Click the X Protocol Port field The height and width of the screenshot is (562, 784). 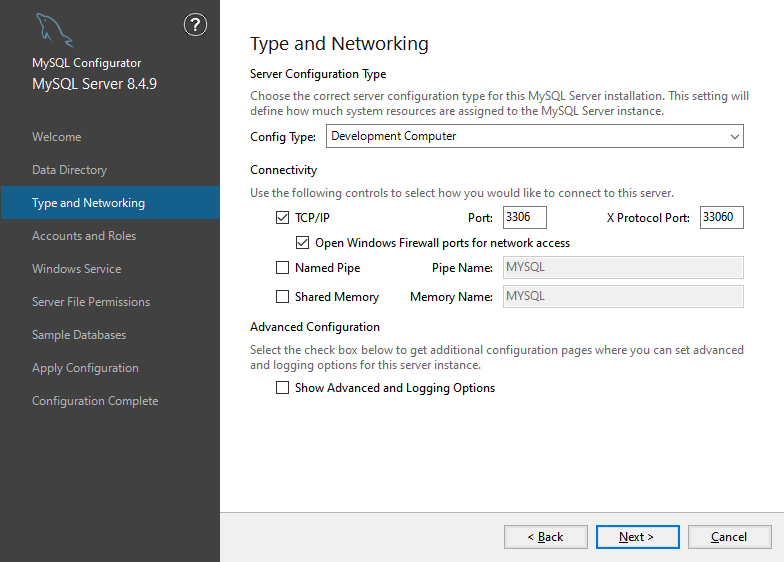721,217
